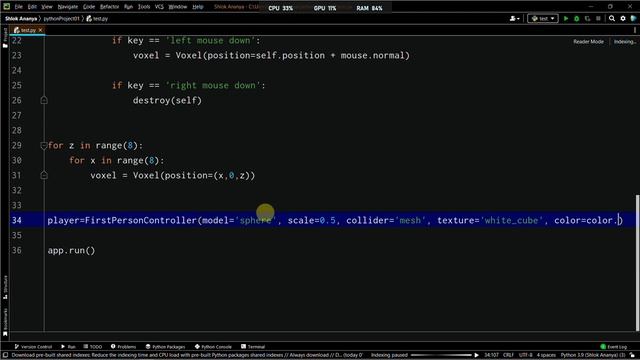Image resolution: width=640 pixels, height=360 pixels.
Task: Open the Code menu
Action: 89,7
